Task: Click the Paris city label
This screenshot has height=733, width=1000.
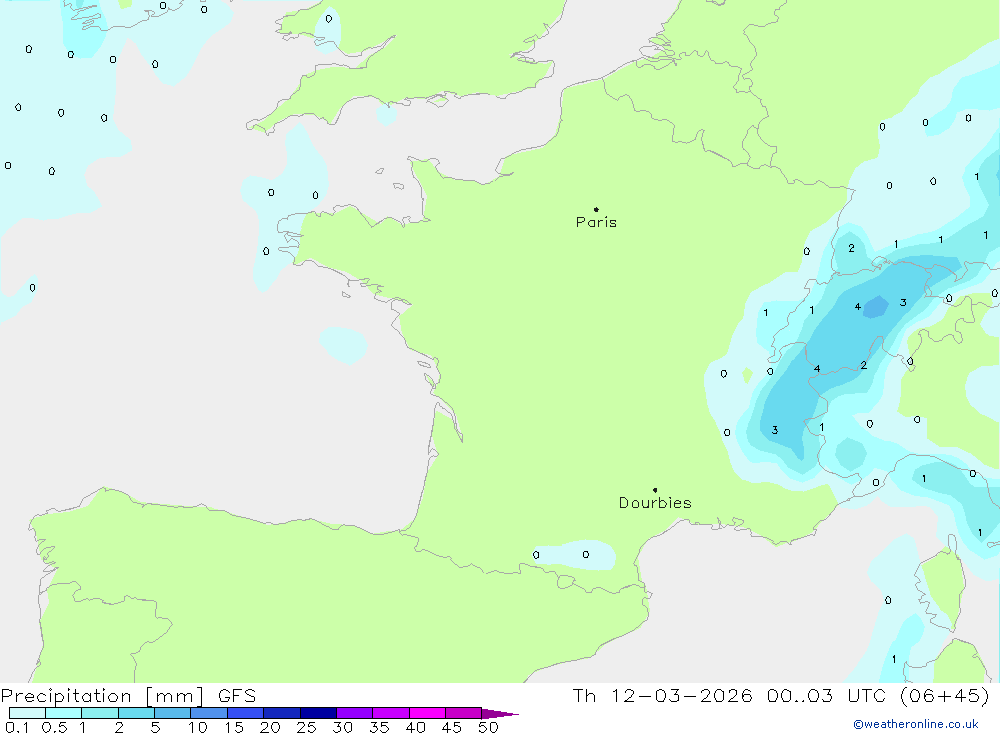Action: click(x=596, y=222)
